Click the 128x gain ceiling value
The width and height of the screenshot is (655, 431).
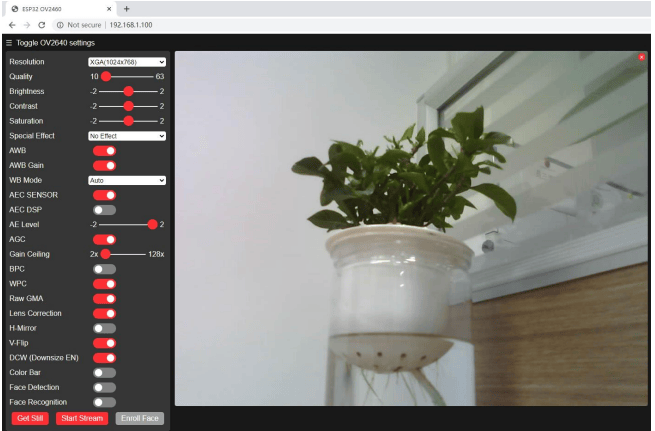click(156, 254)
